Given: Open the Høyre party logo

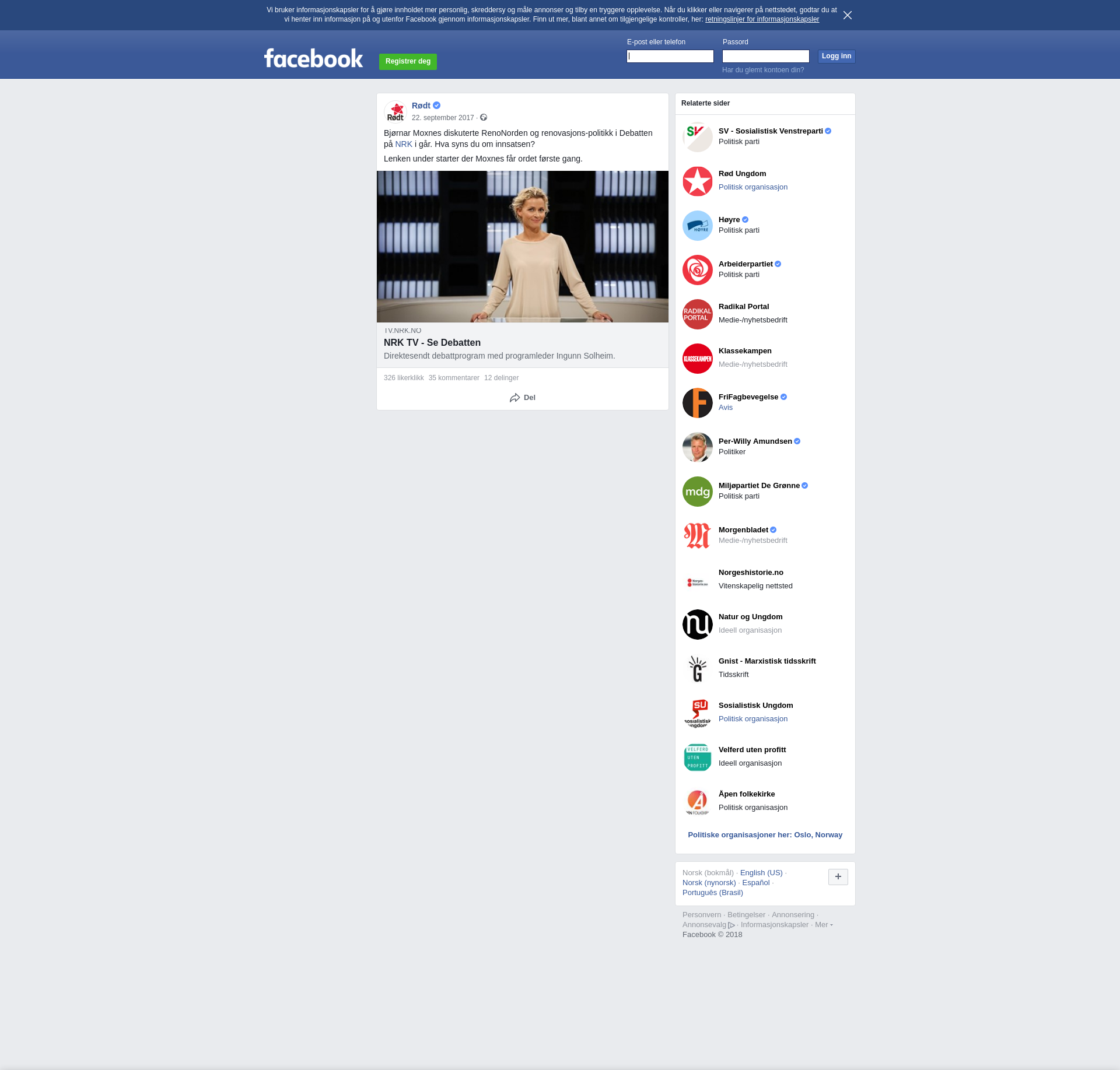Looking at the screenshot, I should [x=697, y=226].
